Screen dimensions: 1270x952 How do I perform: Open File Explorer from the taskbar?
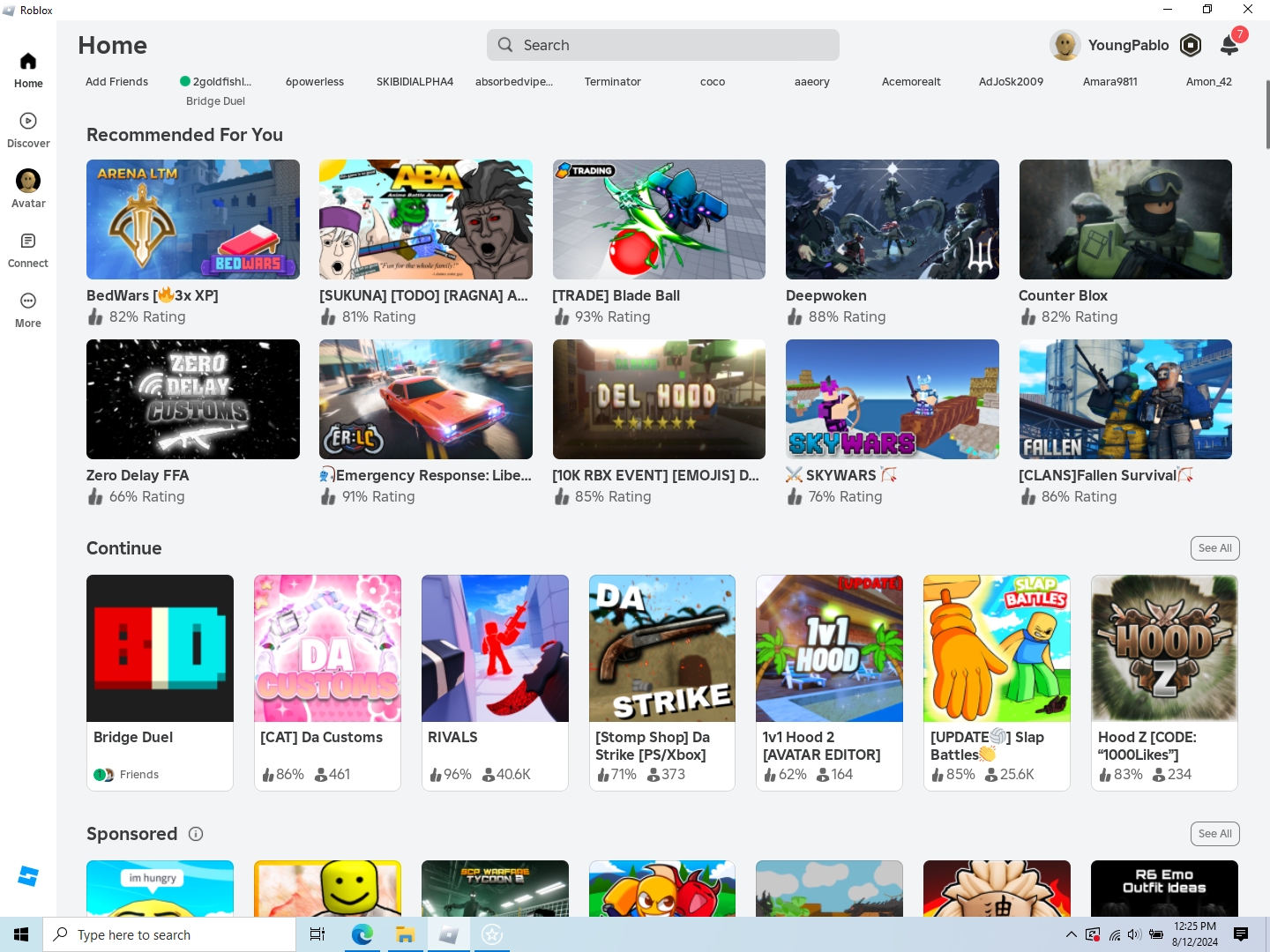[x=405, y=934]
